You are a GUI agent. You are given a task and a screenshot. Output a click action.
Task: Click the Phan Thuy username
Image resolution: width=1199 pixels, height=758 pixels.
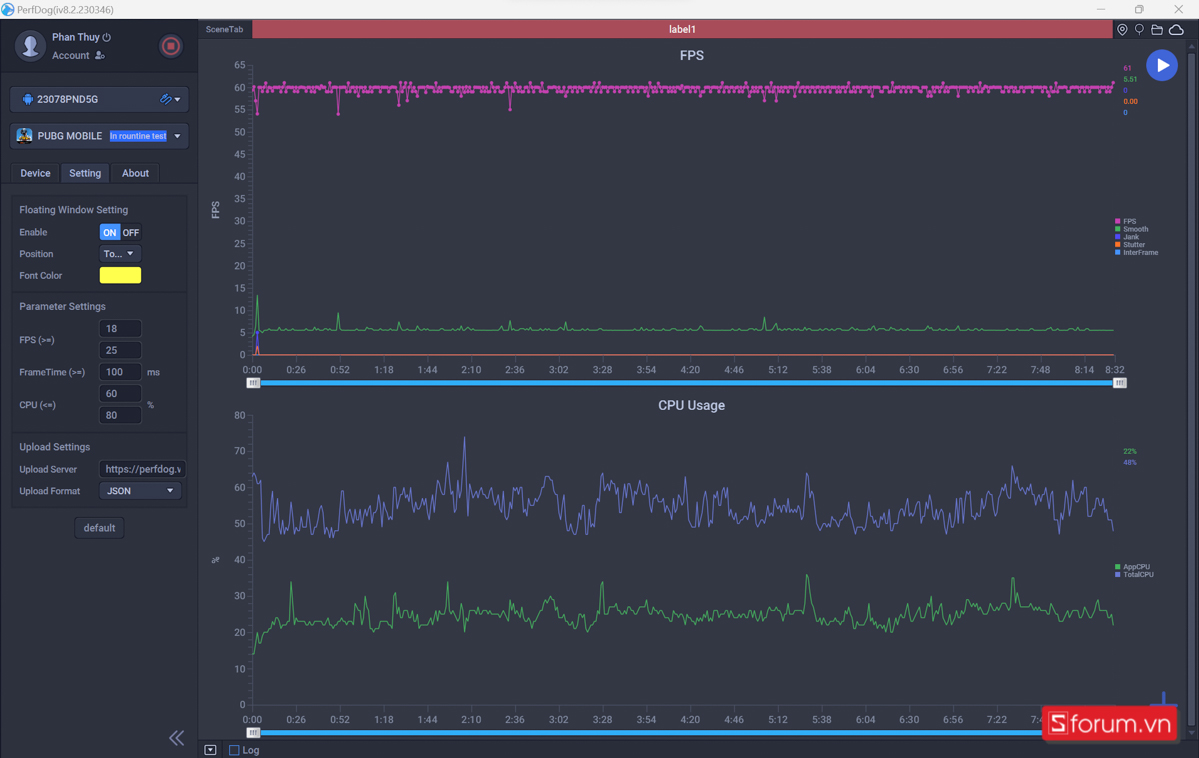click(76, 37)
